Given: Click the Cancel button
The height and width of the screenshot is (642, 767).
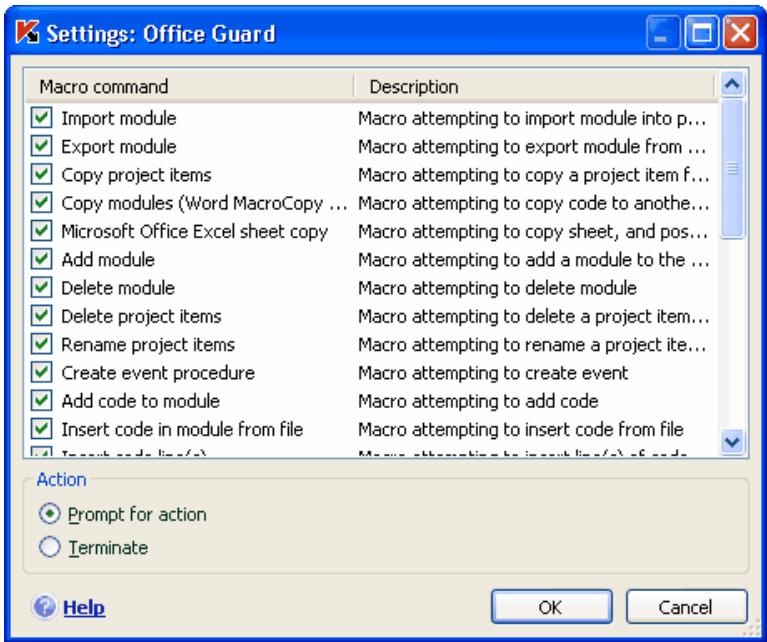Looking at the screenshot, I should click(686, 607).
